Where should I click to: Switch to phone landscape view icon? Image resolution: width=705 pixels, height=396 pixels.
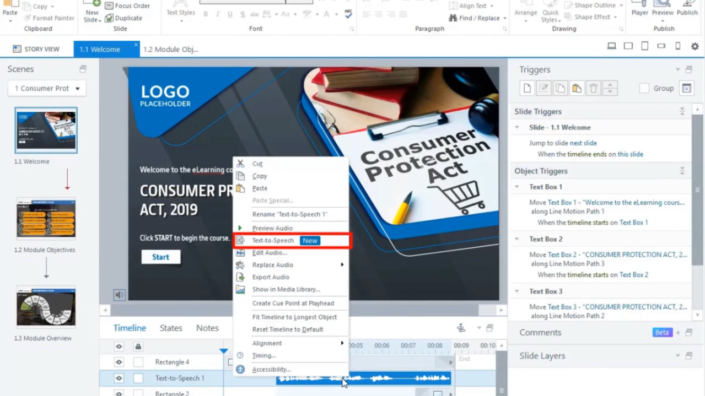(x=661, y=46)
